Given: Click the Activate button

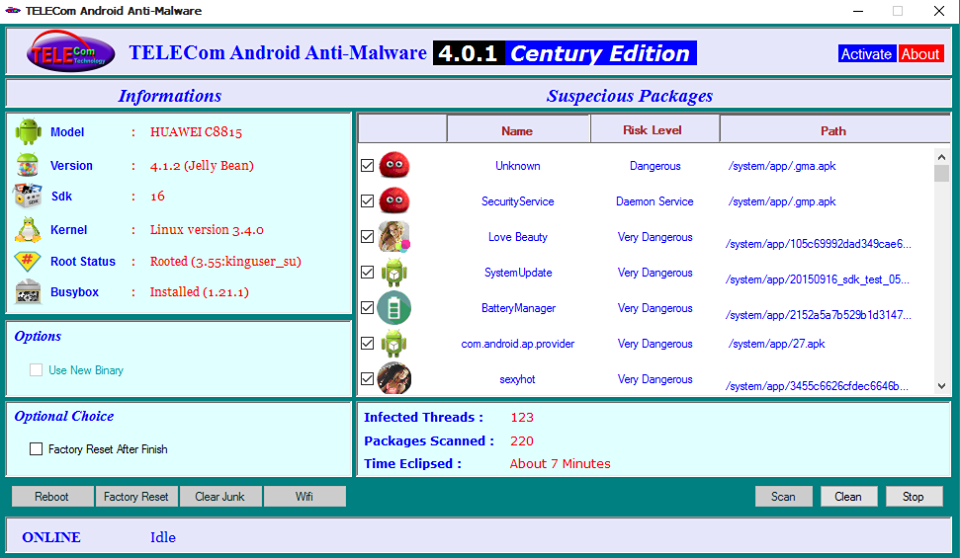Looking at the screenshot, I should (x=866, y=54).
